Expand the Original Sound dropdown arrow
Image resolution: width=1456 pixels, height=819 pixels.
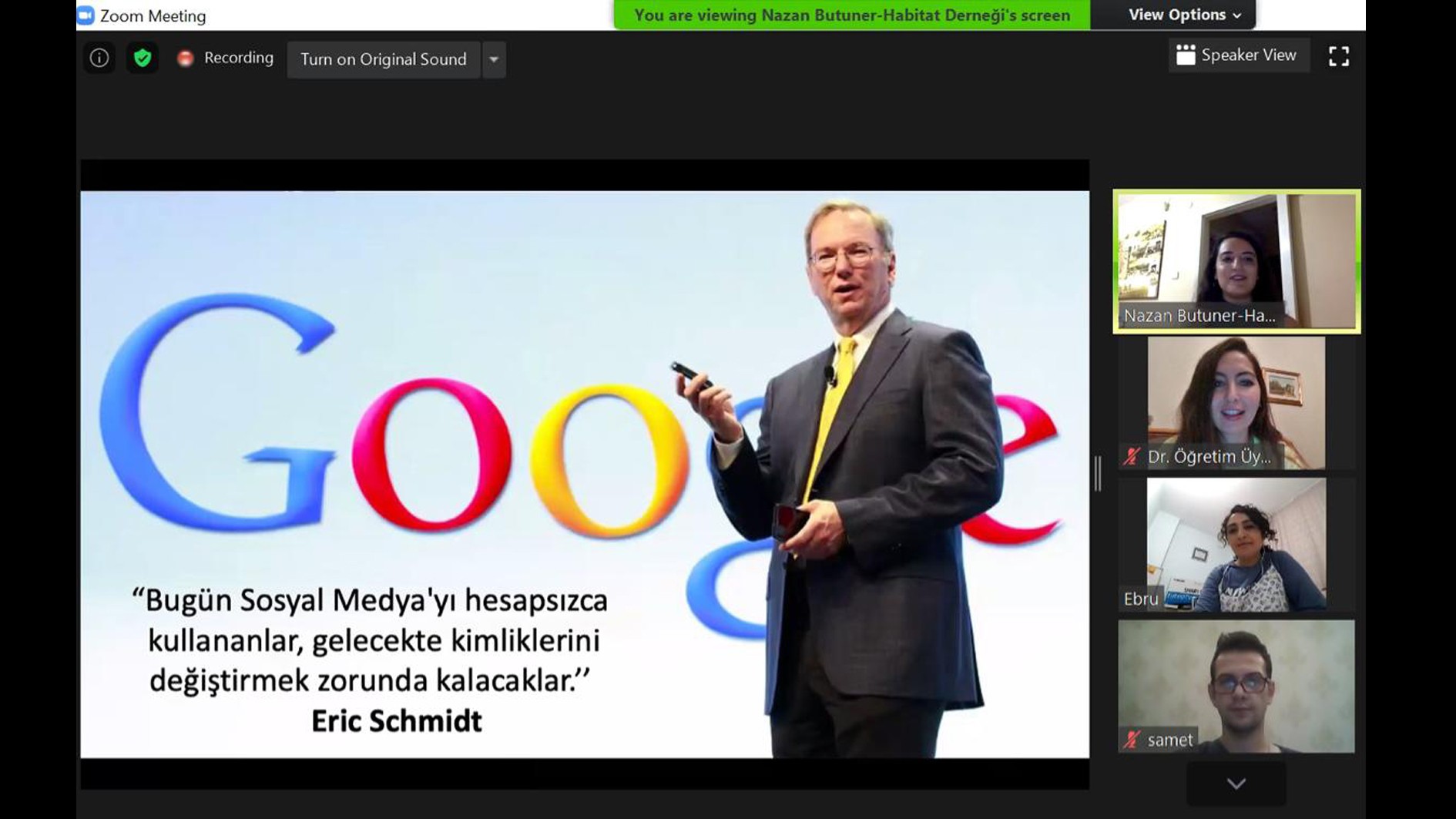(x=494, y=59)
